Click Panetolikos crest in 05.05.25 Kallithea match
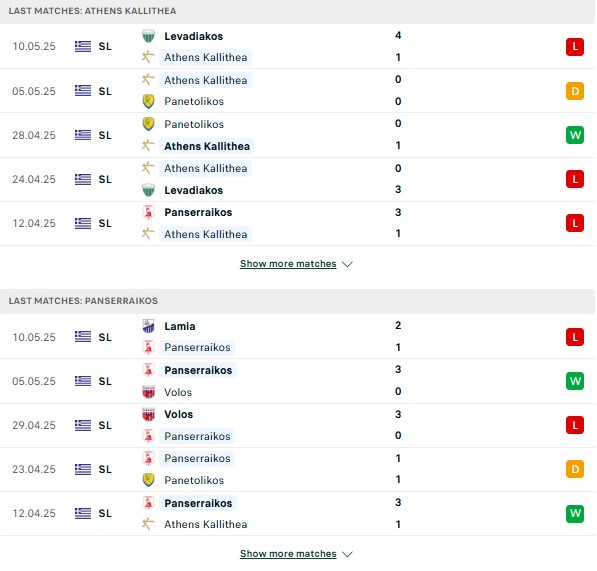The height and width of the screenshot is (571, 597). coord(148,102)
